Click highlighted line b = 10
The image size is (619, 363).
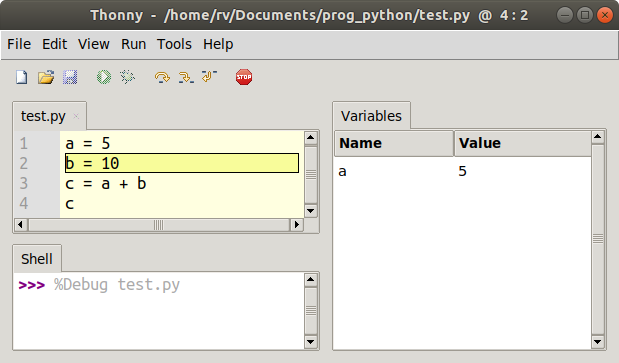[x=182, y=163]
